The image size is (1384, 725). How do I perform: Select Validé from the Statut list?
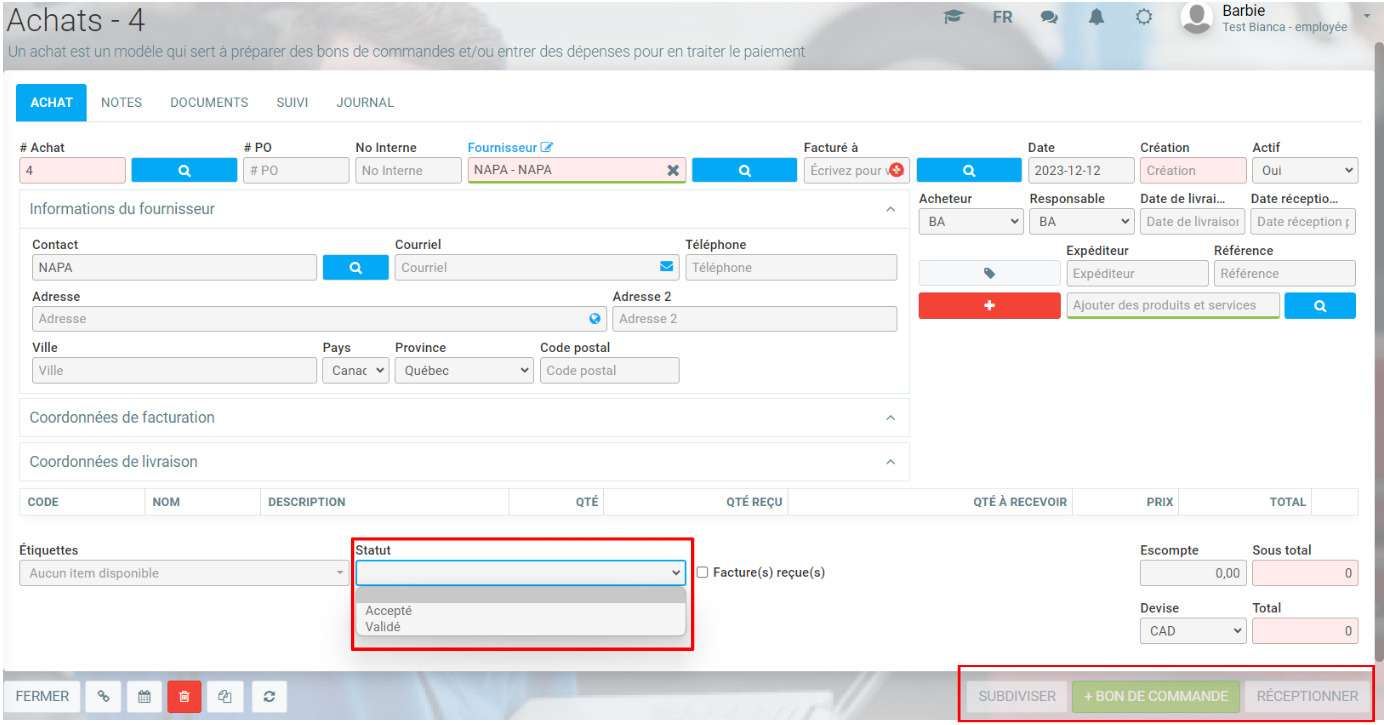pyautogui.click(x=383, y=627)
